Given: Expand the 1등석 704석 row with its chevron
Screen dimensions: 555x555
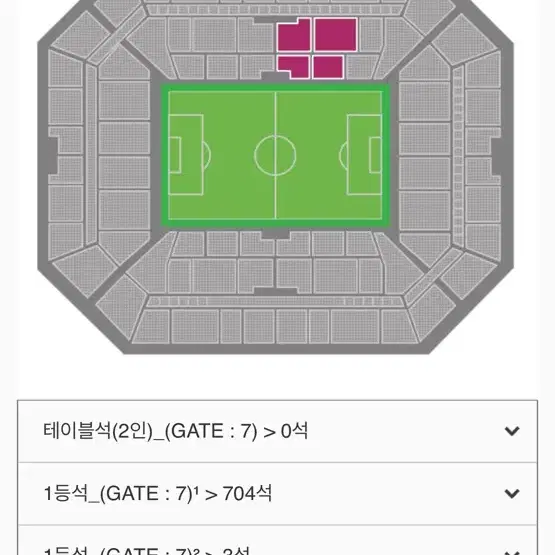Looking at the screenshot, I should tap(512, 493).
